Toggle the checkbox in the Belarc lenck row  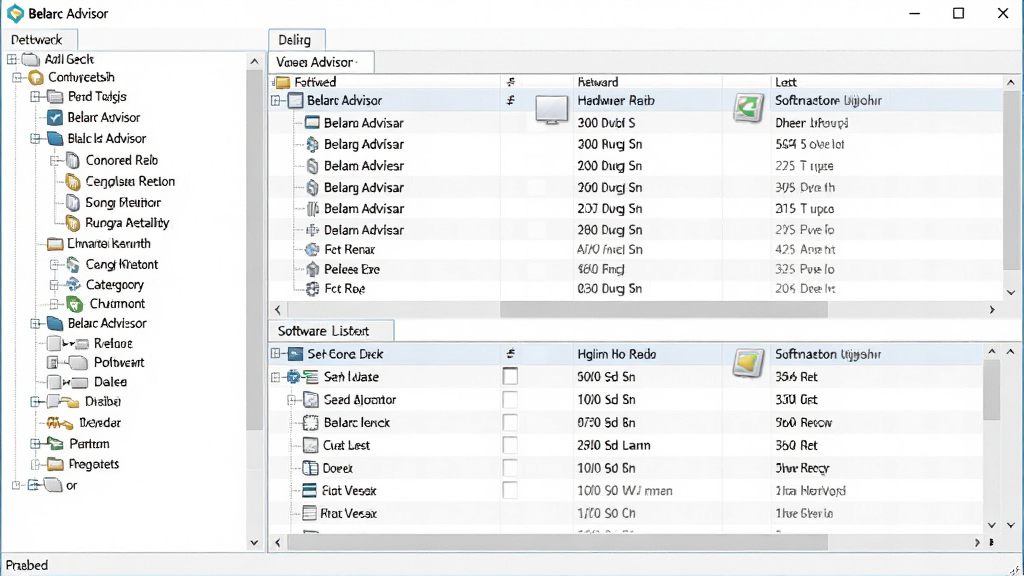tap(510, 423)
